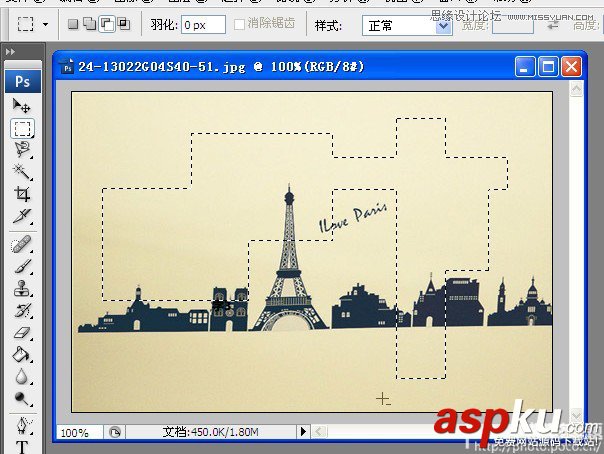Select the Type tool
Screen dimensions: 604x454
tap(22, 447)
